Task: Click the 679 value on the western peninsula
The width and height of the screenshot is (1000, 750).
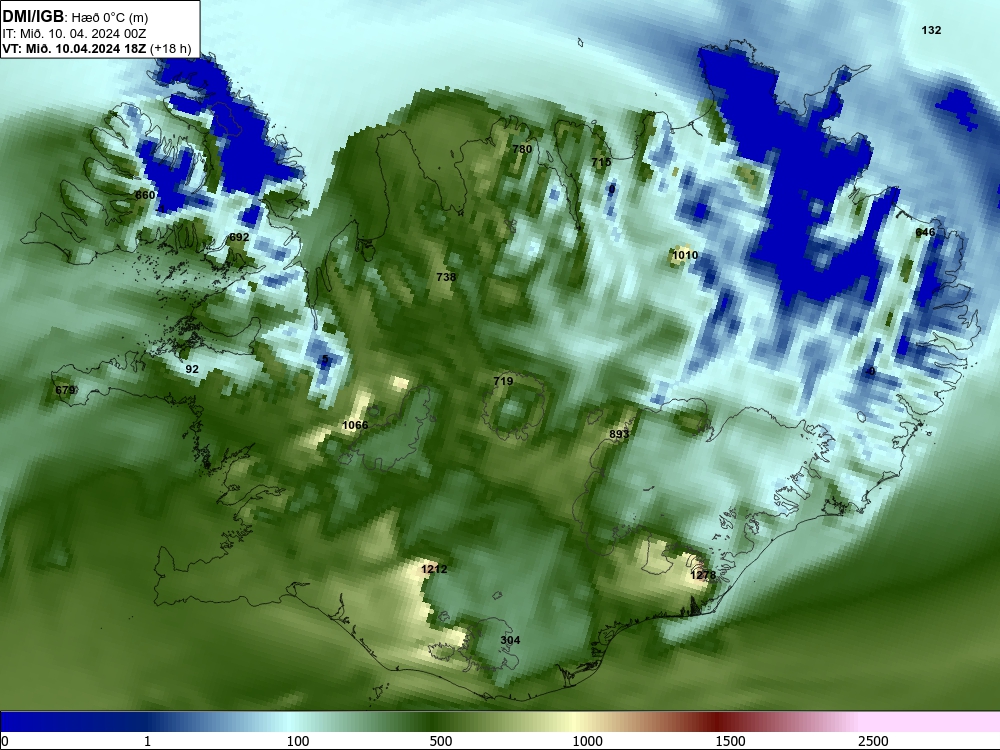Action: tap(65, 390)
